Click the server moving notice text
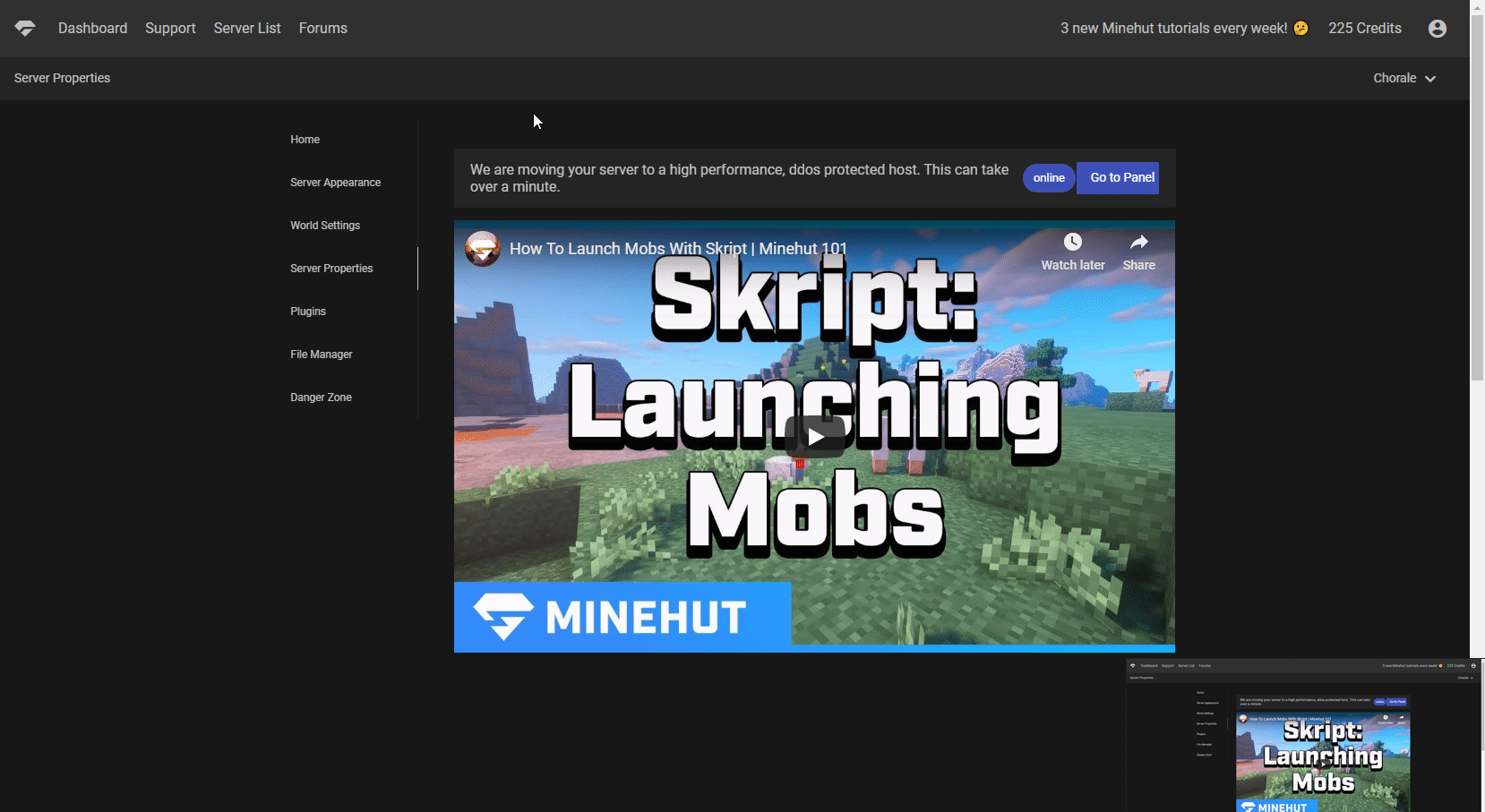Screen dimensions: 1485x812 pos(739,178)
